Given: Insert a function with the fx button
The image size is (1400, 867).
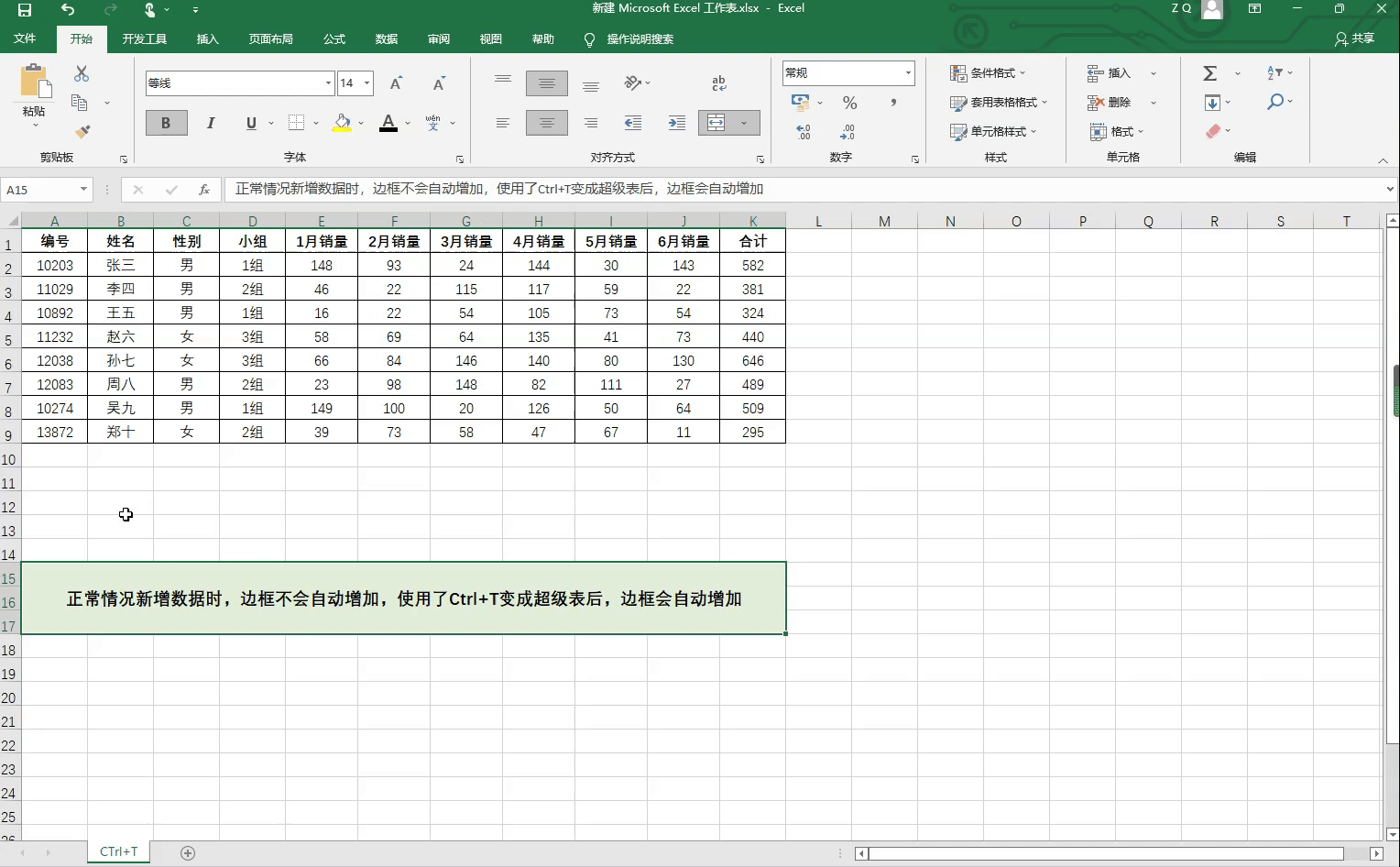Looking at the screenshot, I should (204, 190).
